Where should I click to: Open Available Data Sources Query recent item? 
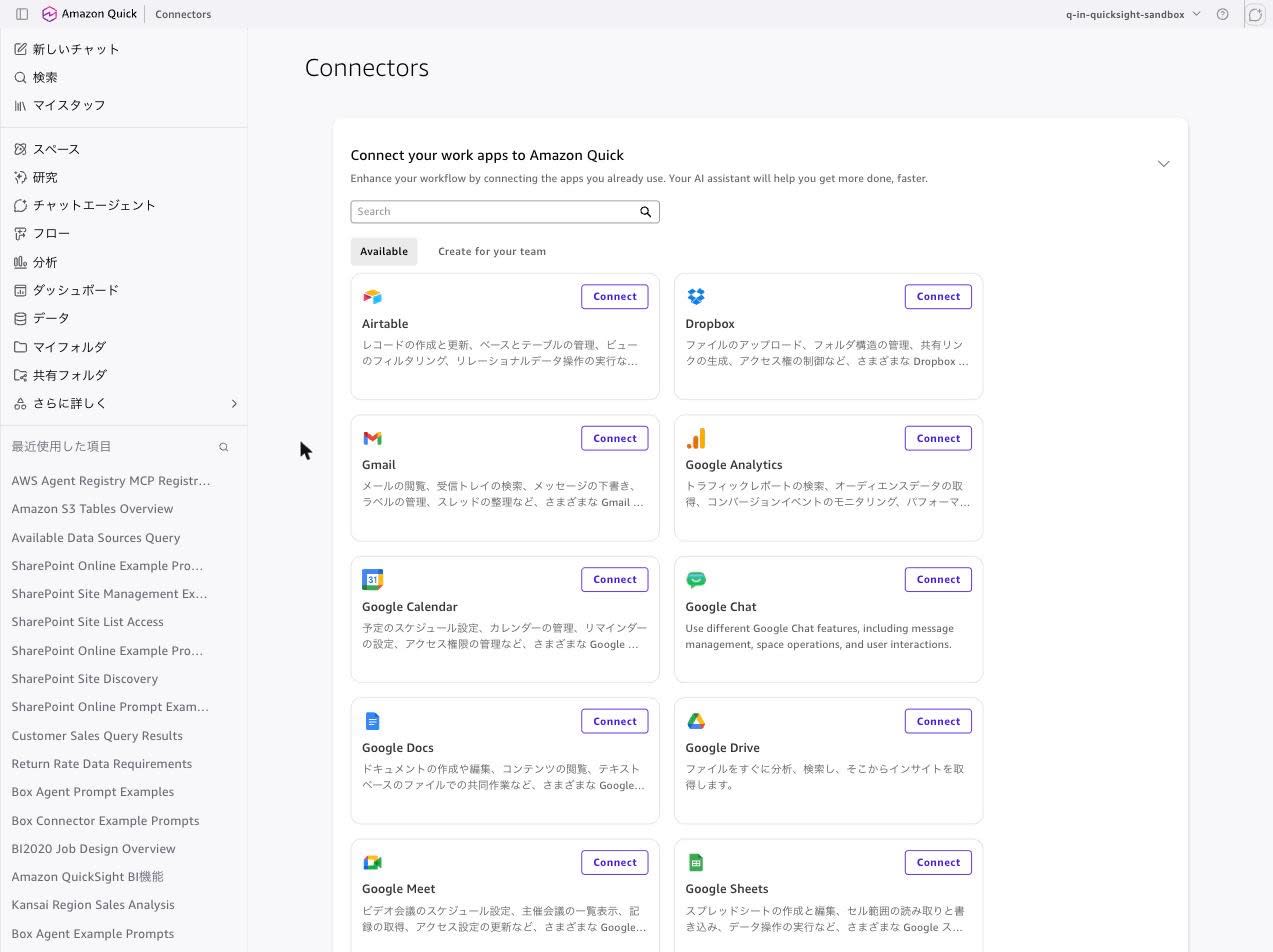point(96,538)
